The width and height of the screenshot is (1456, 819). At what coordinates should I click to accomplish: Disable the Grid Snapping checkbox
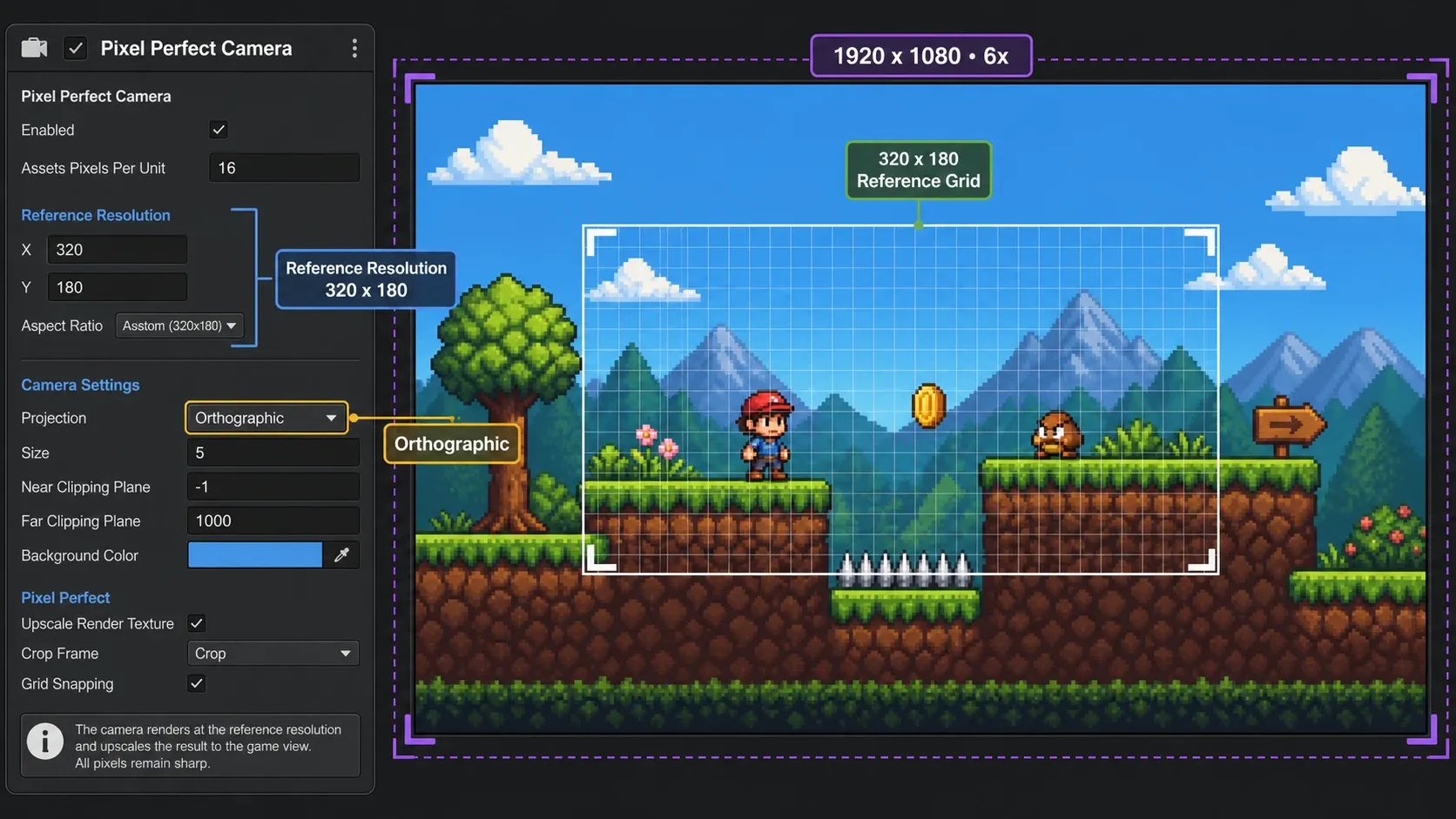[197, 683]
